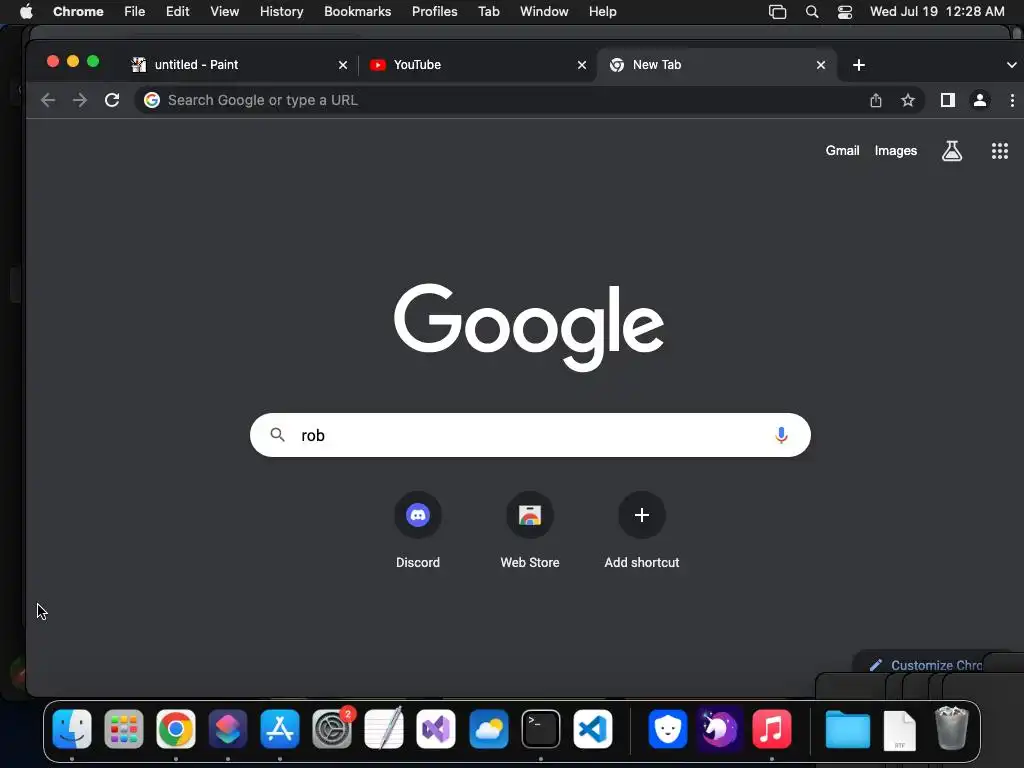Open the side panel icon

pyautogui.click(x=948, y=100)
